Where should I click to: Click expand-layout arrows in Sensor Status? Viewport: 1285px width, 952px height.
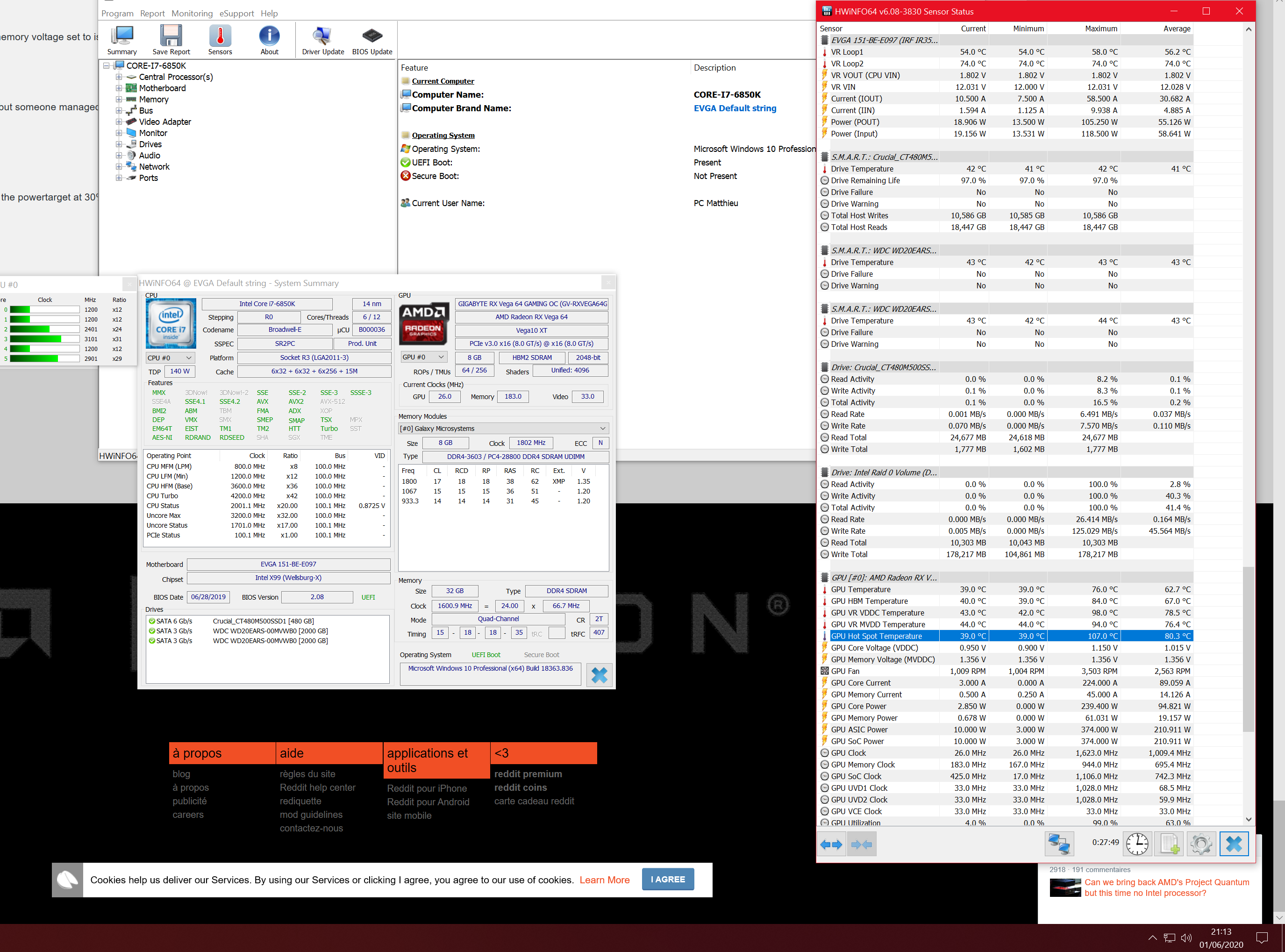click(x=831, y=845)
